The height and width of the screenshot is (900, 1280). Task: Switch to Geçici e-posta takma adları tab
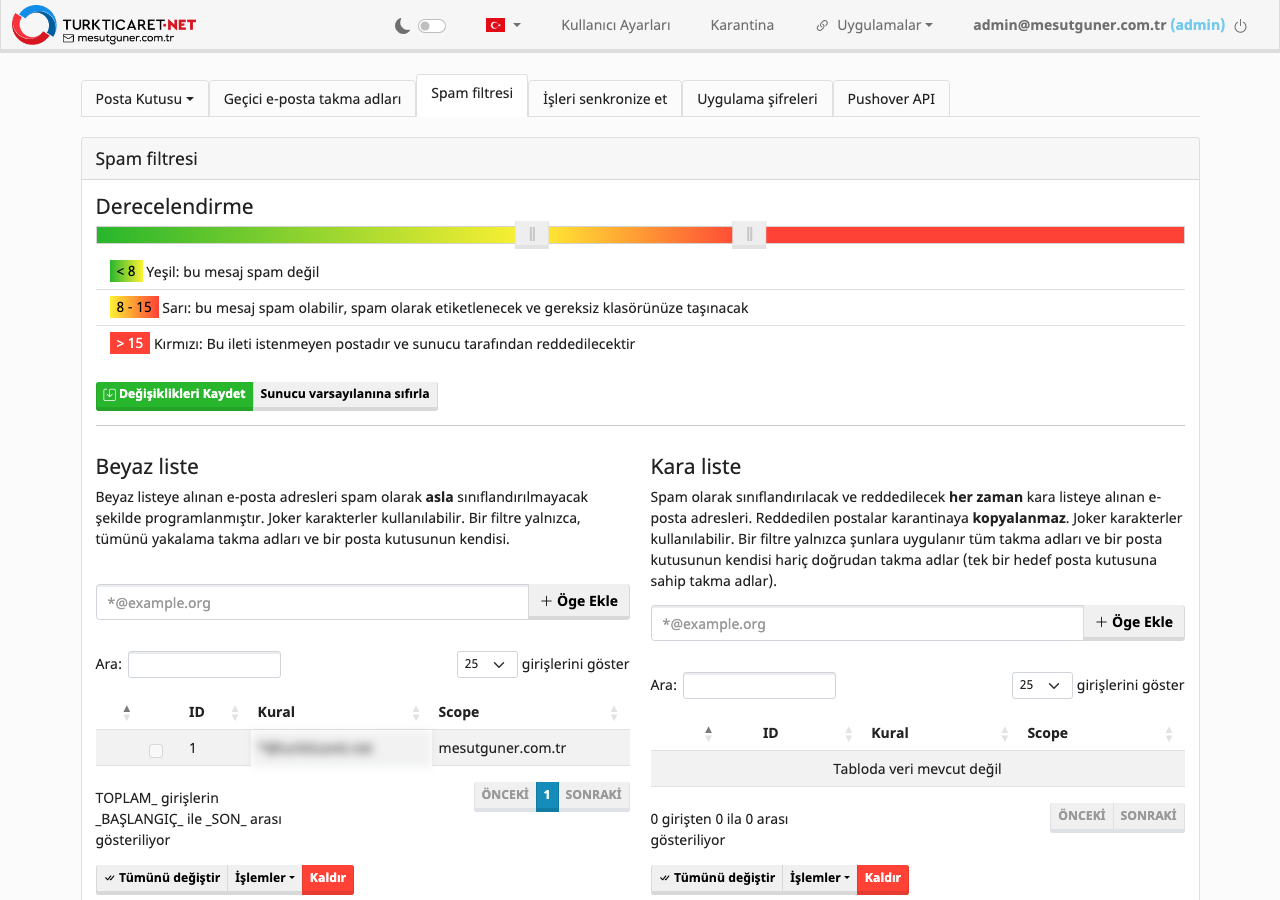pyautogui.click(x=312, y=99)
